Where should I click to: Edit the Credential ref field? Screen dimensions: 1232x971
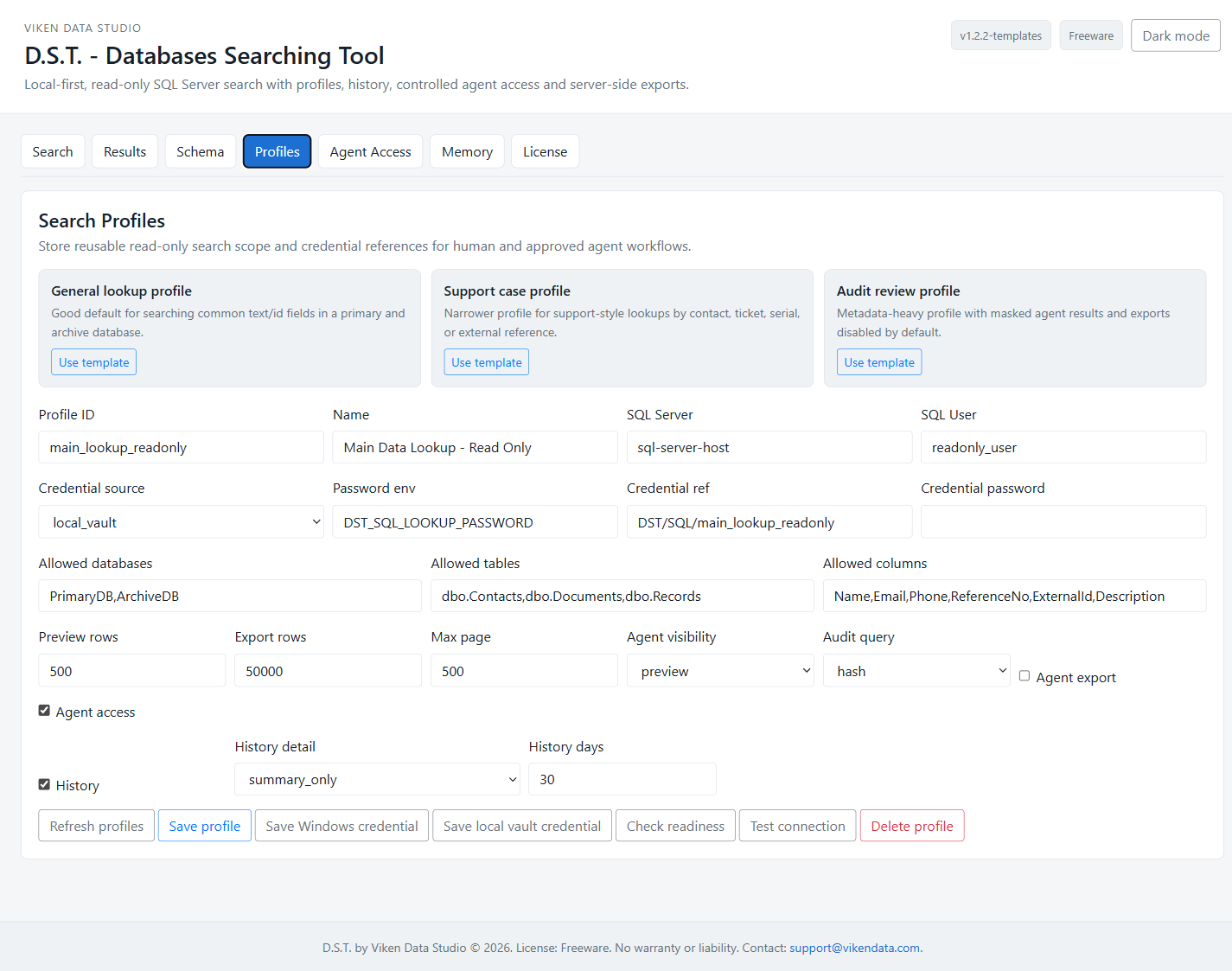pyautogui.click(x=769, y=522)
